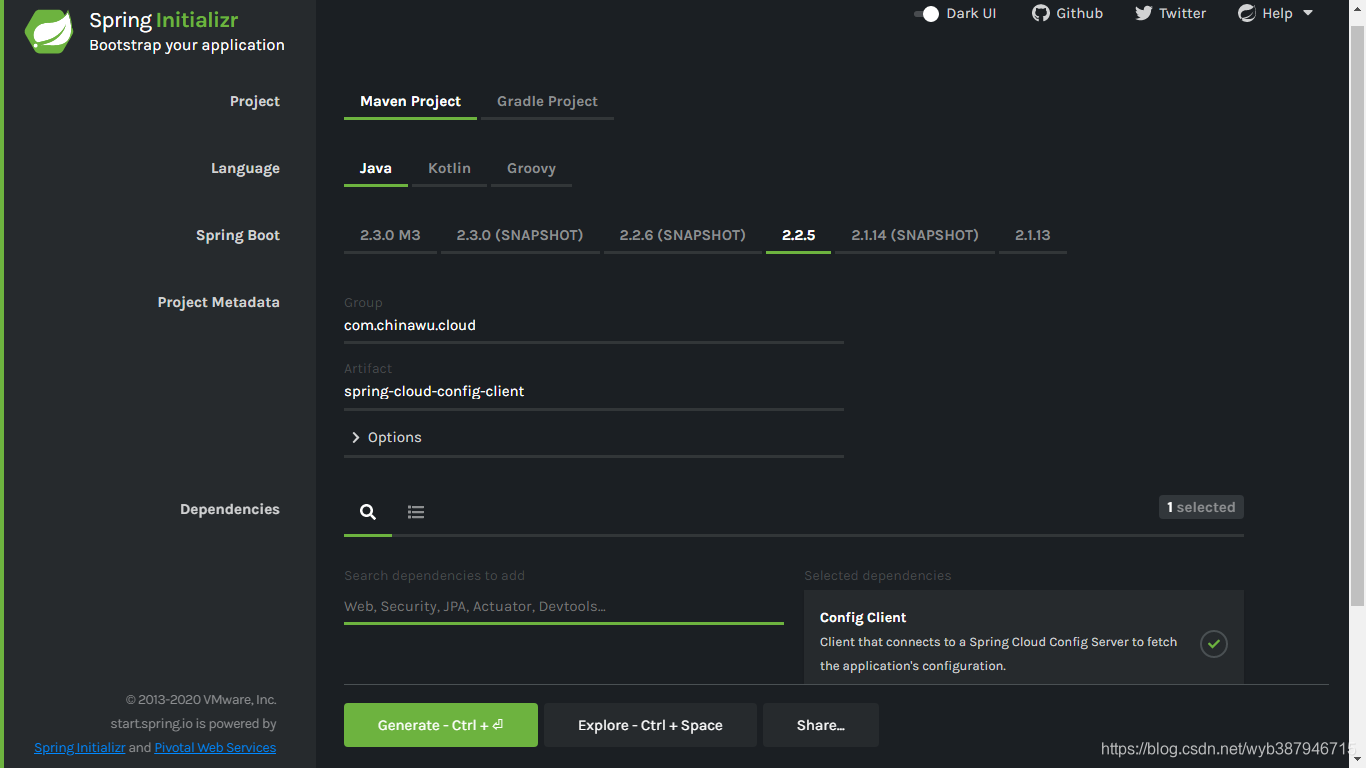Click the Dependencies section label
1366x768 pixels.
pos(230,509)
